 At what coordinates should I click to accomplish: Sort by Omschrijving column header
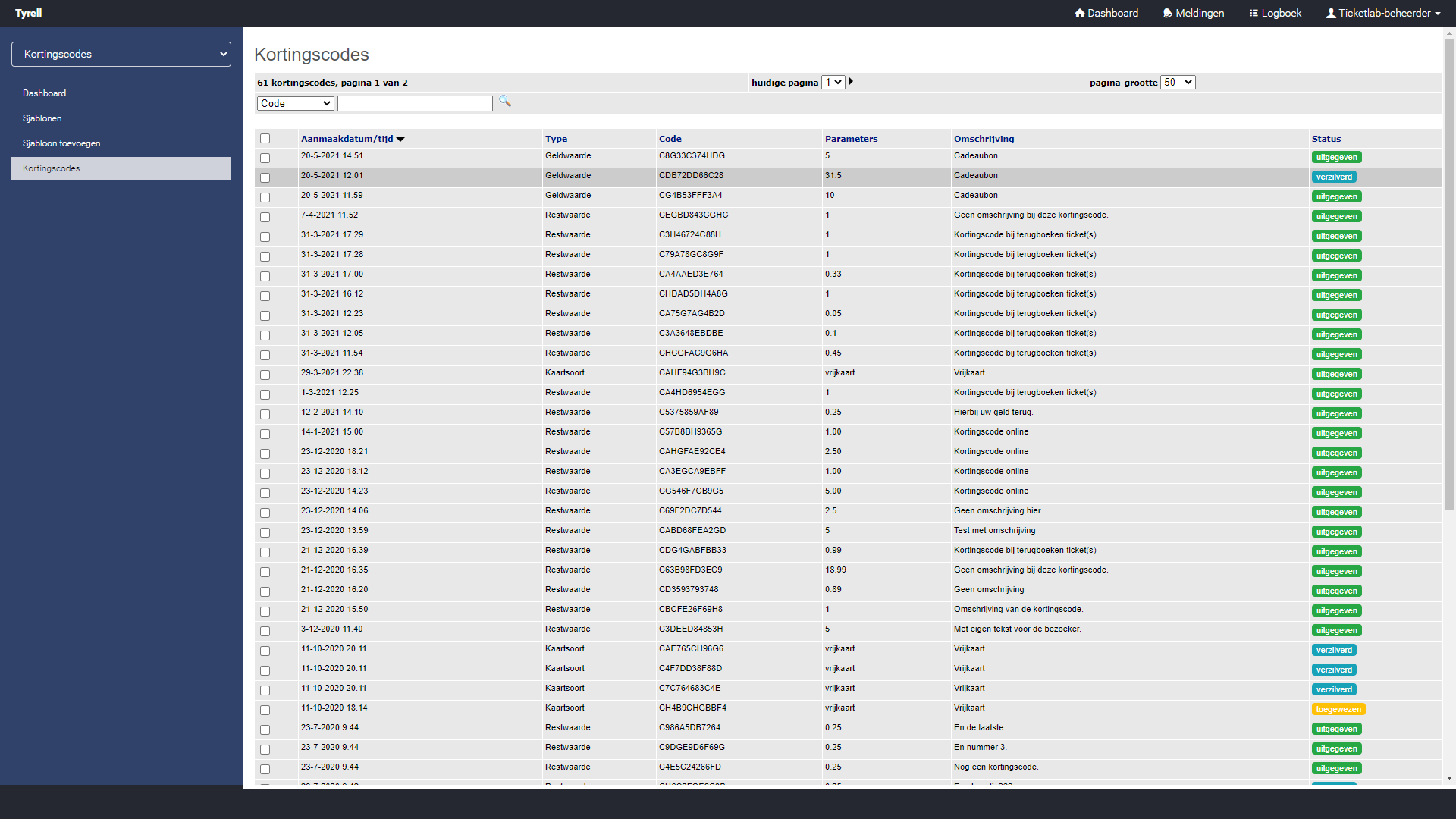click(984, 139)
